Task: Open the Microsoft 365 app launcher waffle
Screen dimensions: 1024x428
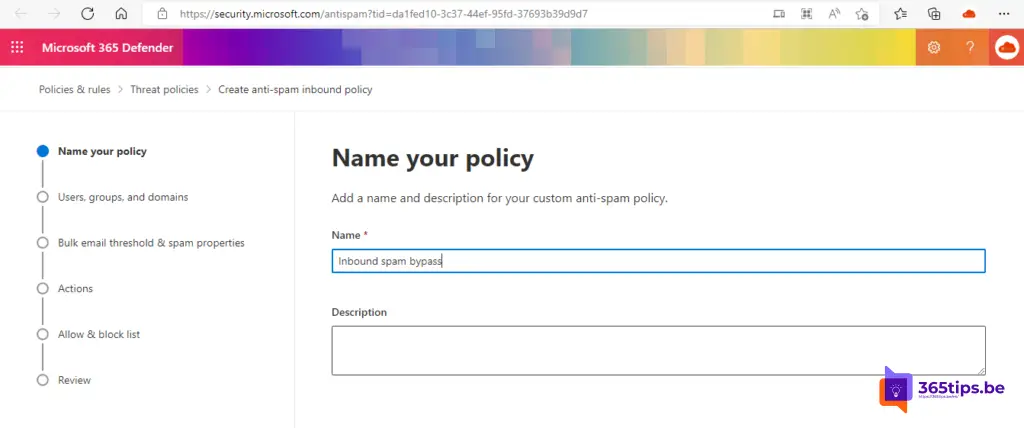Action: tap(17, 47)
